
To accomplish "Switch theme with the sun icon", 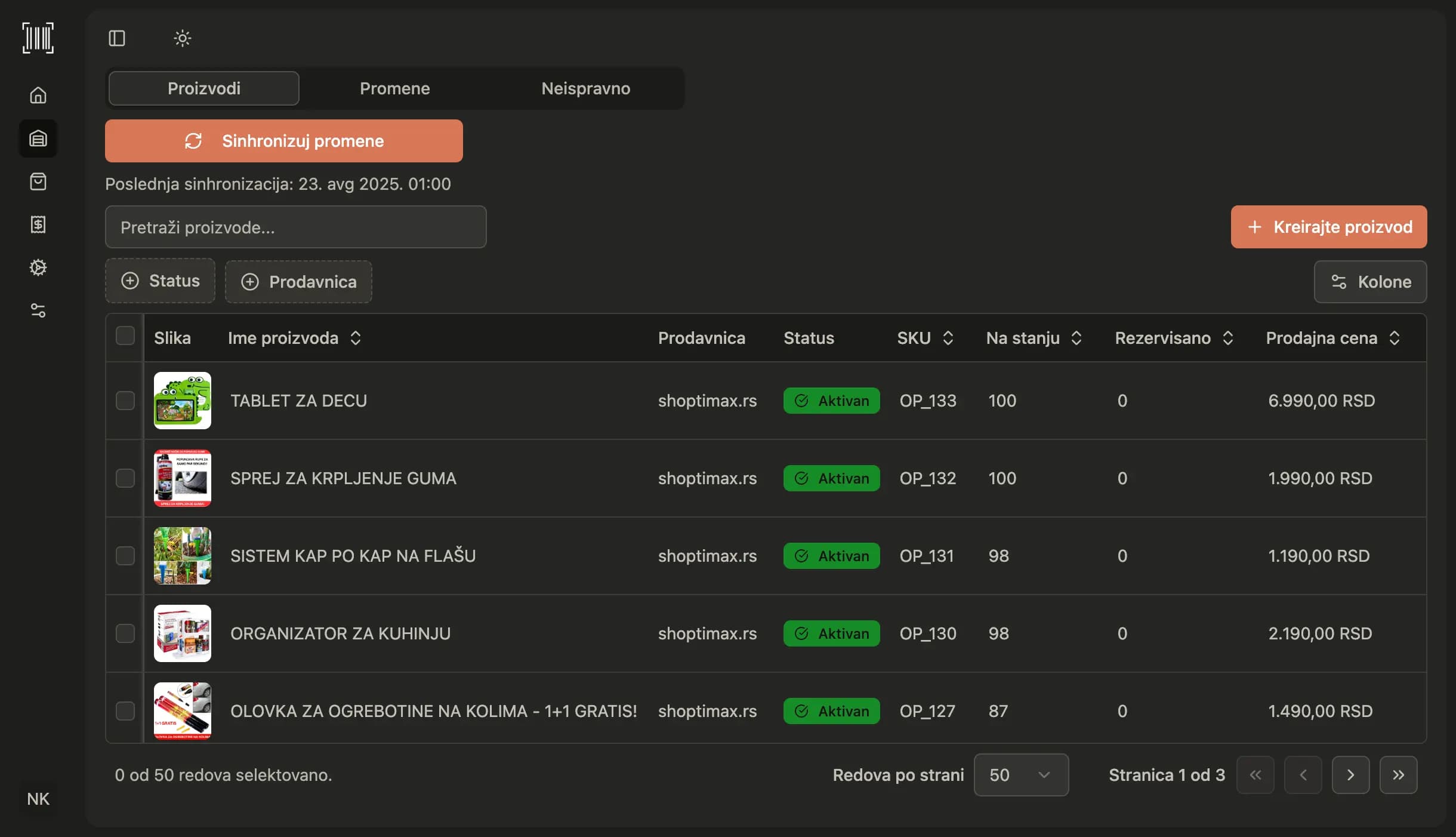I will (x=183, y=38).
